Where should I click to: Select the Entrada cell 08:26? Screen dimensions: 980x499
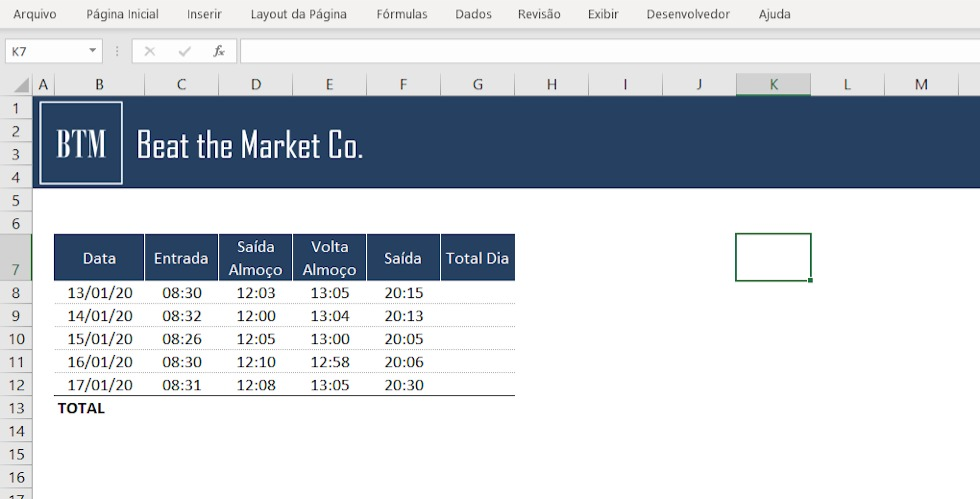[x=181, y=339]
